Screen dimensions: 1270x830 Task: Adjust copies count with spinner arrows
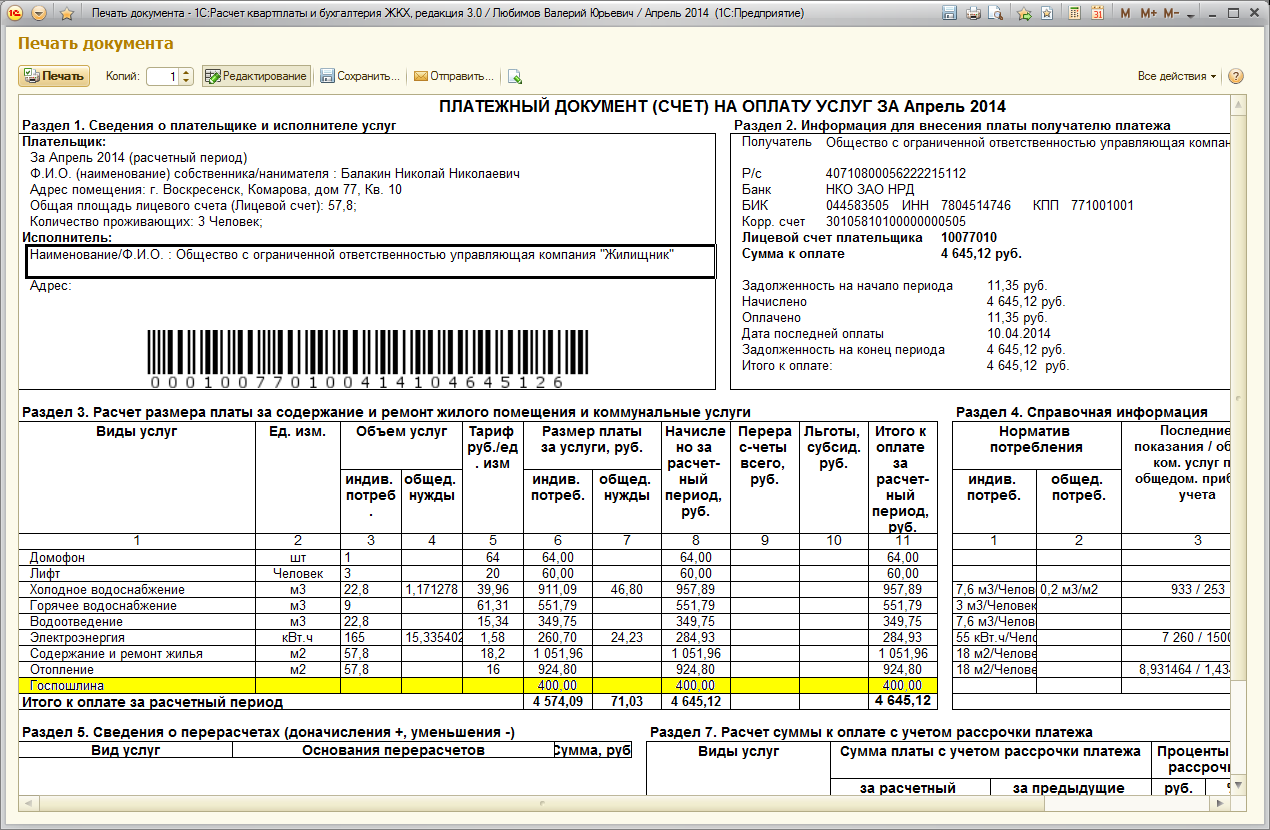(186, 76)
